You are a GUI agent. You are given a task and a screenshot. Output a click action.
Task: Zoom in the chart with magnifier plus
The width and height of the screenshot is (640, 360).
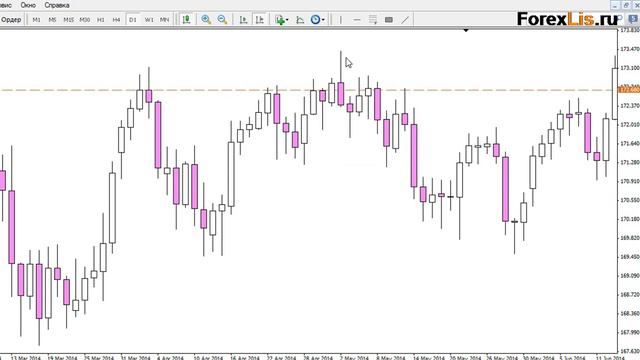(206, 20)
